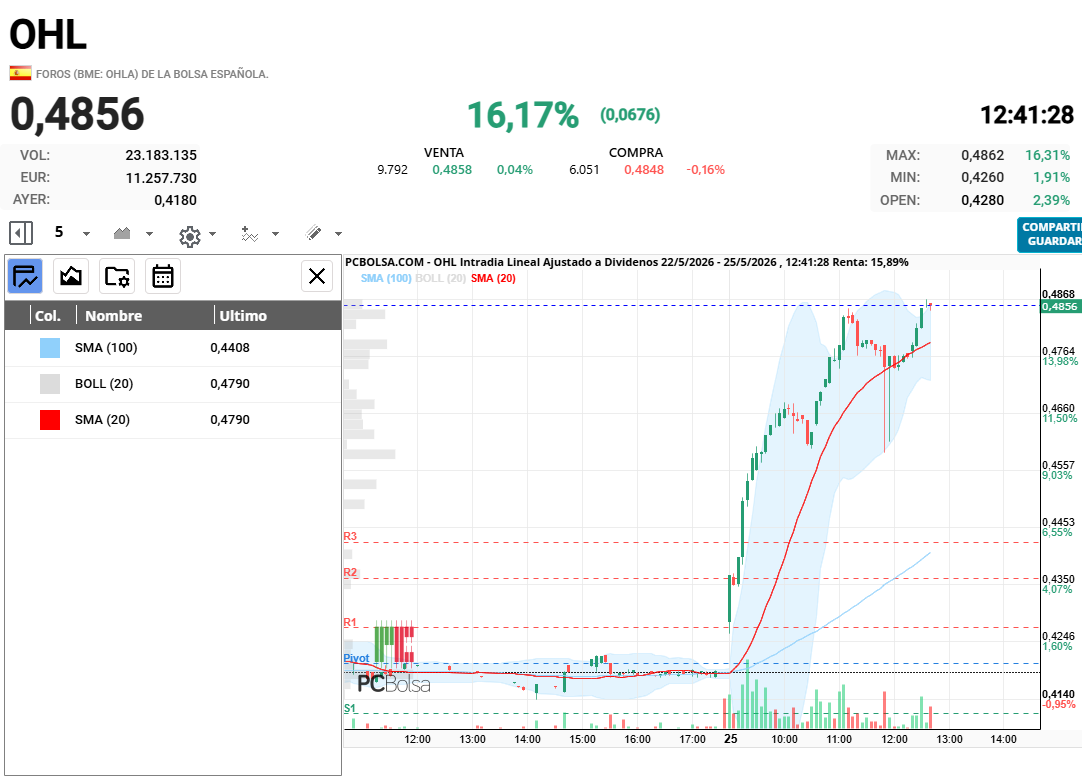Click the EUR value 11.257.730
This screenshot has width=1082, height=776.
click(x=161, y=178)
